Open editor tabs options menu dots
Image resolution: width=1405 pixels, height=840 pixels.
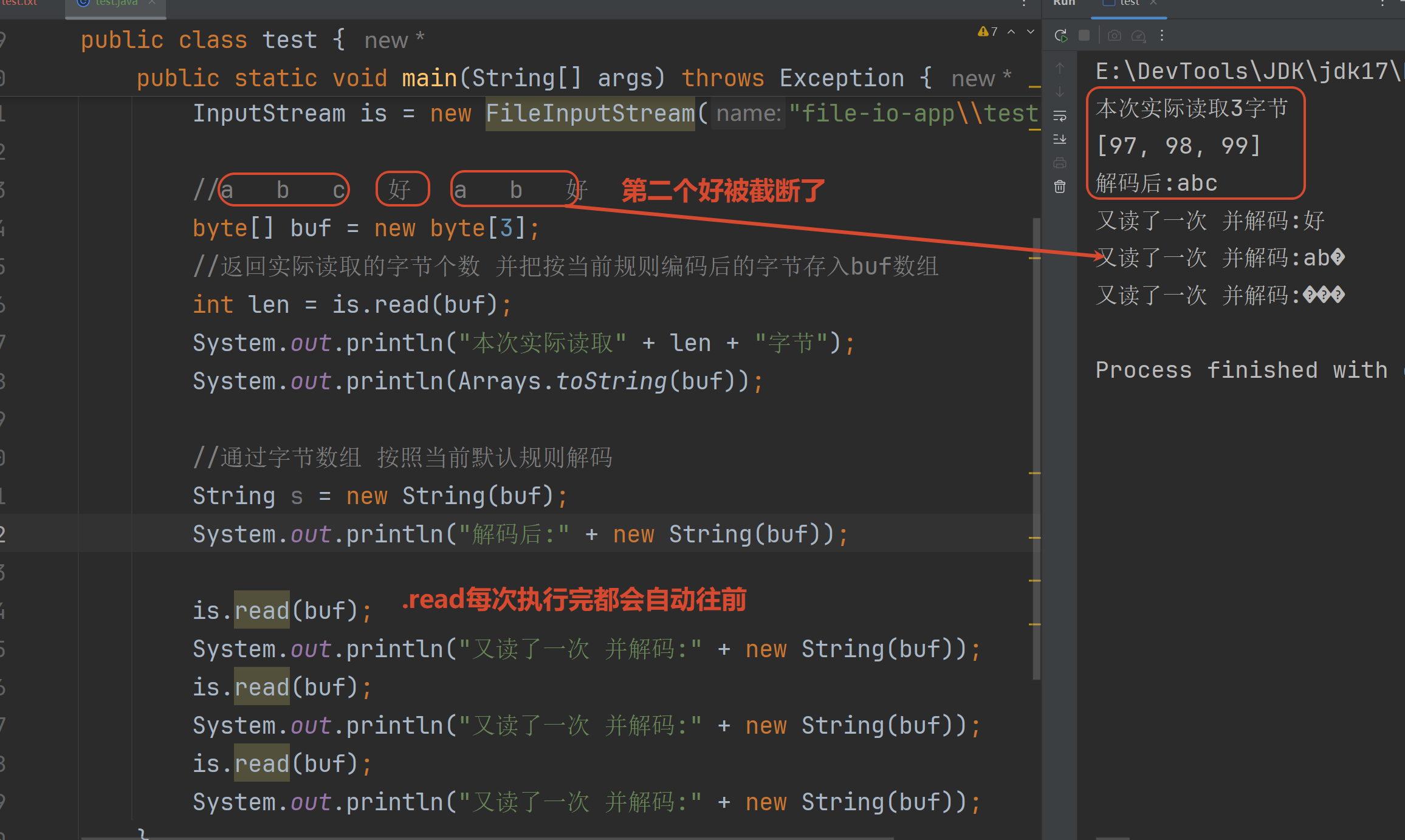(x=1024, y=4)
